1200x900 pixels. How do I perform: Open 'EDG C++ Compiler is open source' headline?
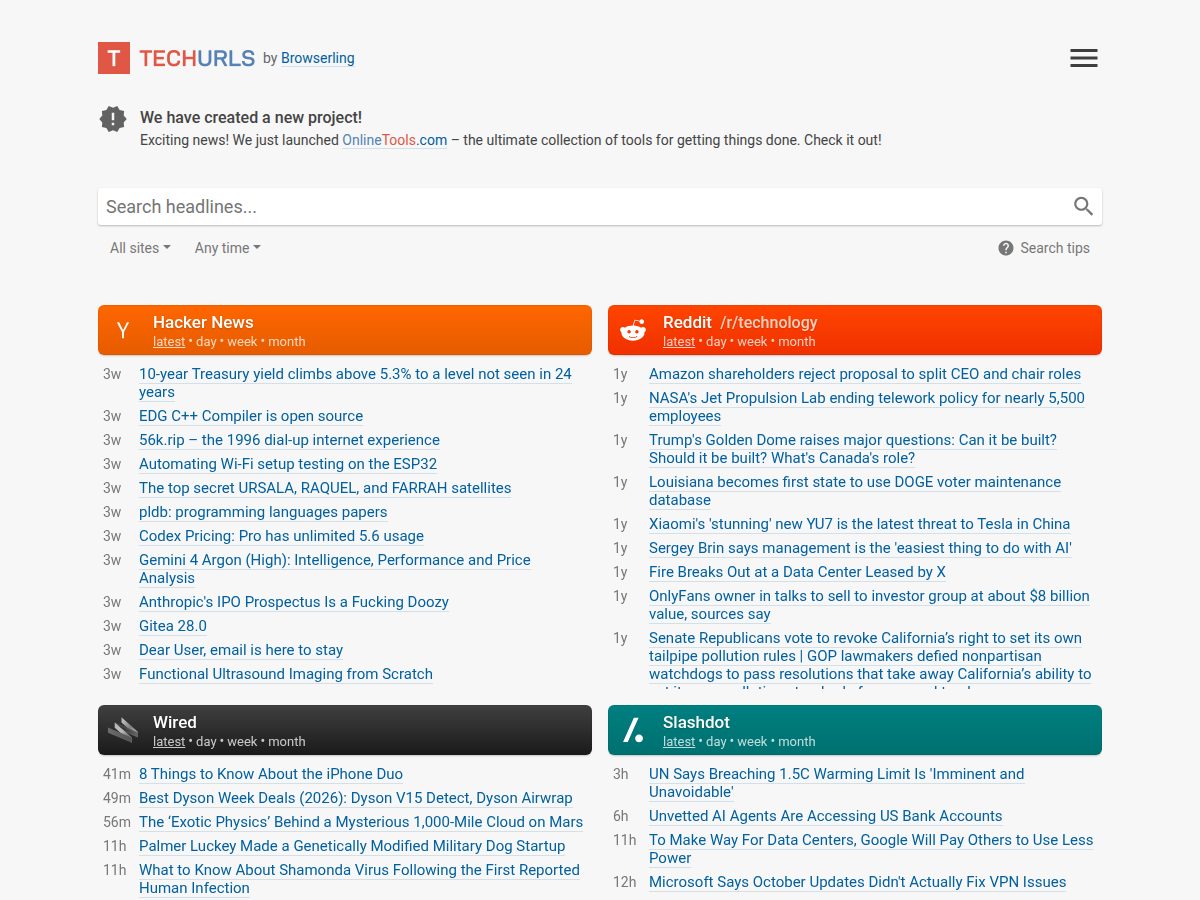coord(251,416)
